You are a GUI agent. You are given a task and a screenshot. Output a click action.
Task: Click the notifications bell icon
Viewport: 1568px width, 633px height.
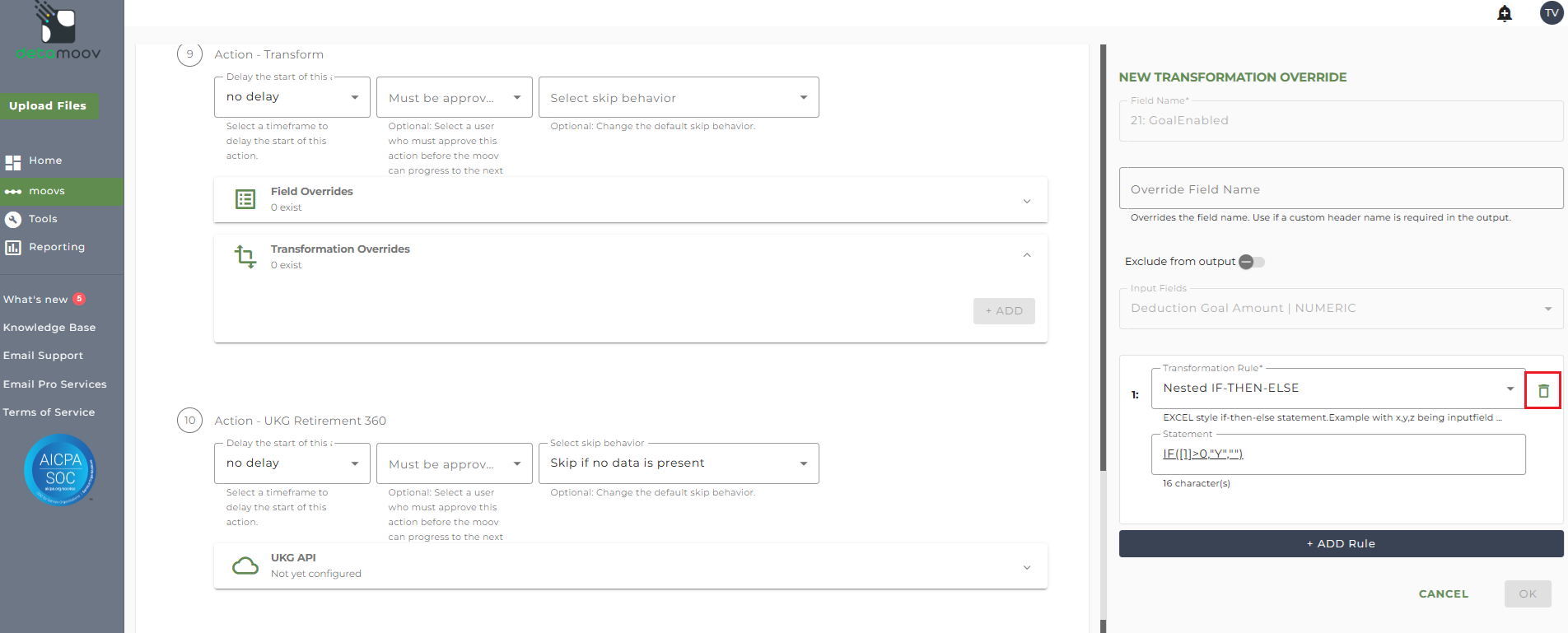[1505, 13]
